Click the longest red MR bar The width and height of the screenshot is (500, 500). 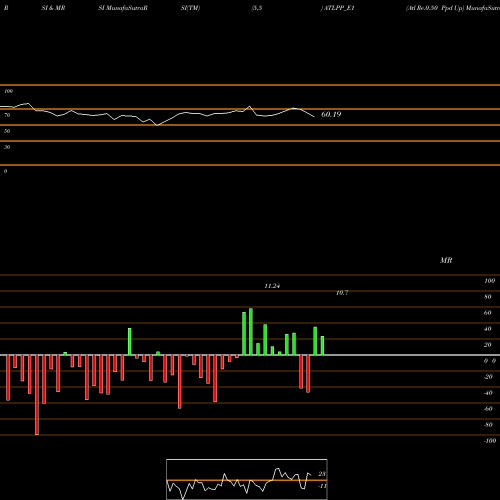[37, 395]
